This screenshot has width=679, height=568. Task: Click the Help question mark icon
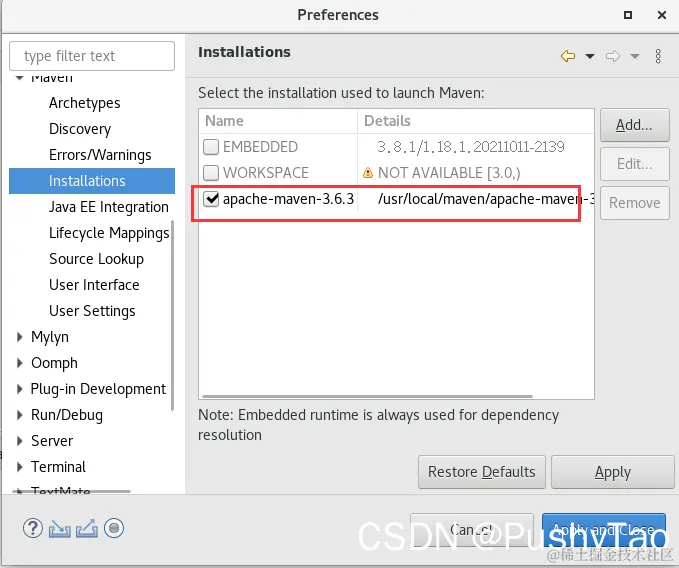click(33, 528)
